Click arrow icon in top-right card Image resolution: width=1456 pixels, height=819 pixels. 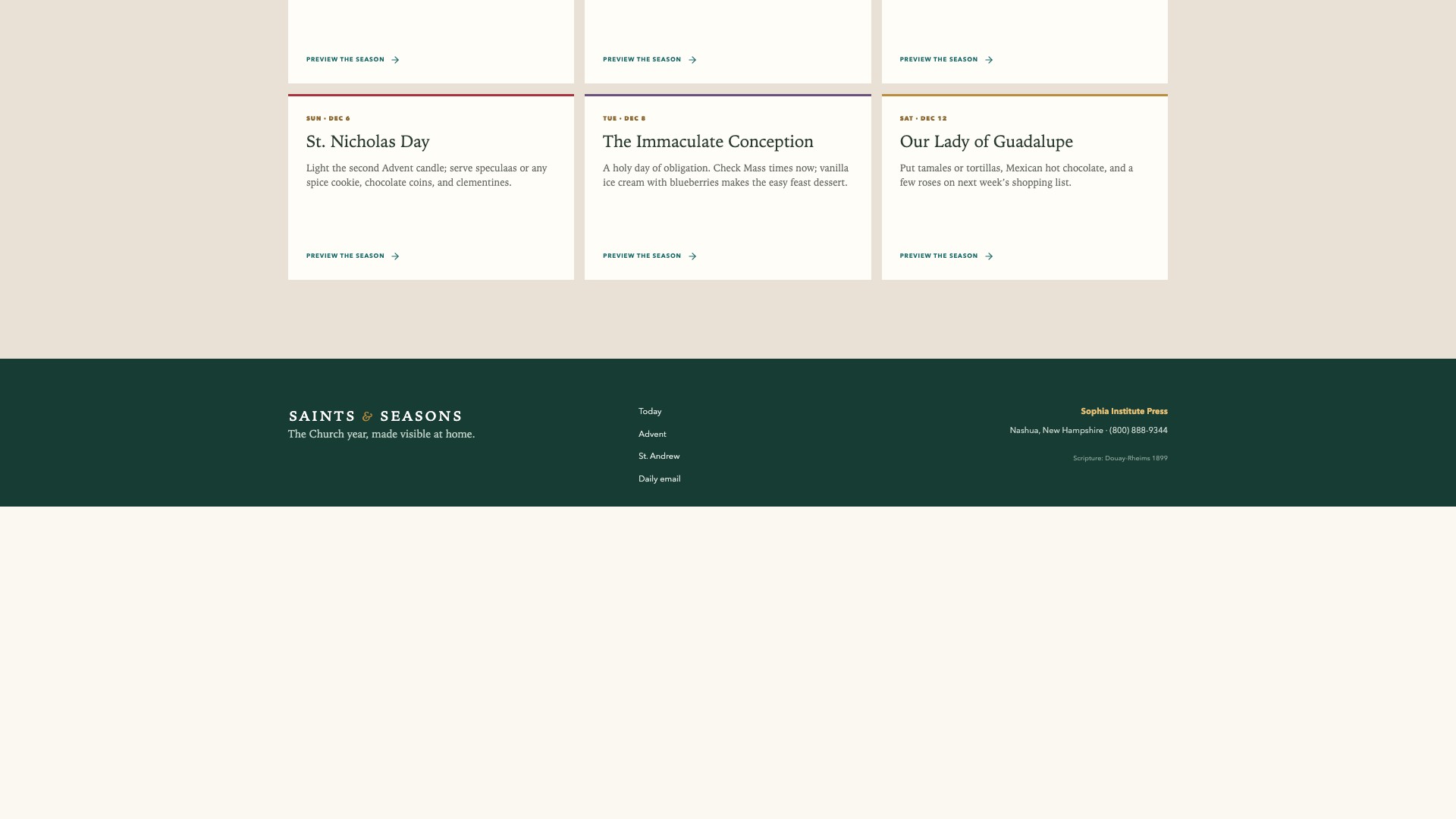(x=989, y=60)
